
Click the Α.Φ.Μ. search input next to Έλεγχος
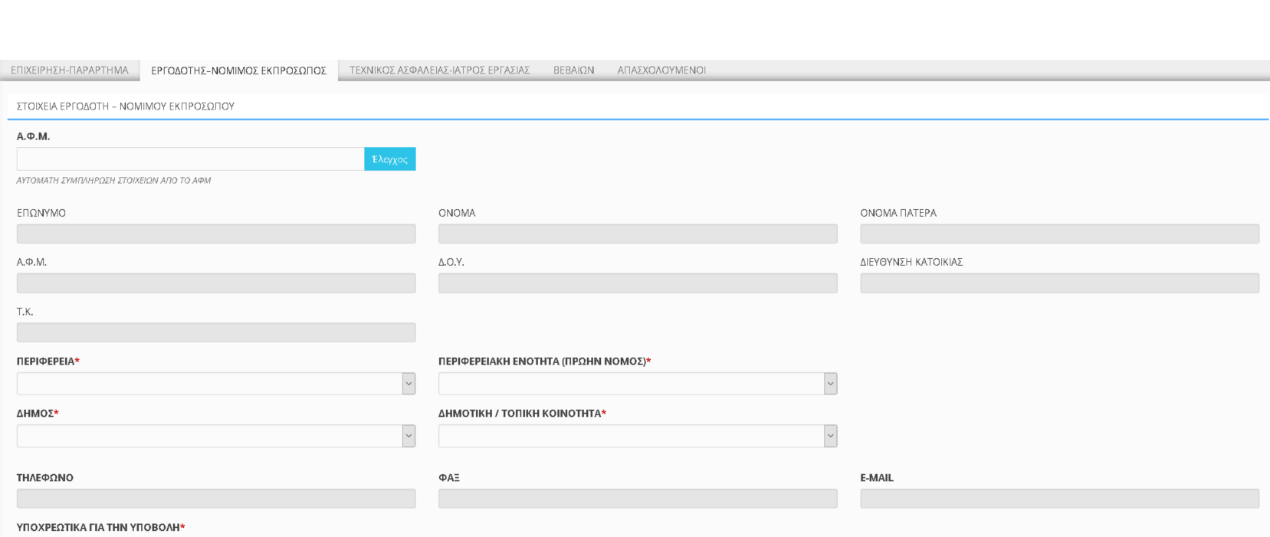pos(190,159)
